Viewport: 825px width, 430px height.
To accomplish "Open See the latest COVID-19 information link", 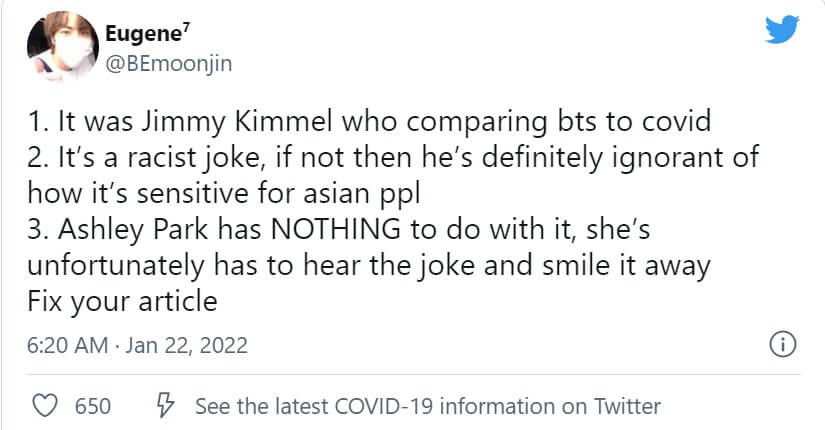I will point(427,406).
